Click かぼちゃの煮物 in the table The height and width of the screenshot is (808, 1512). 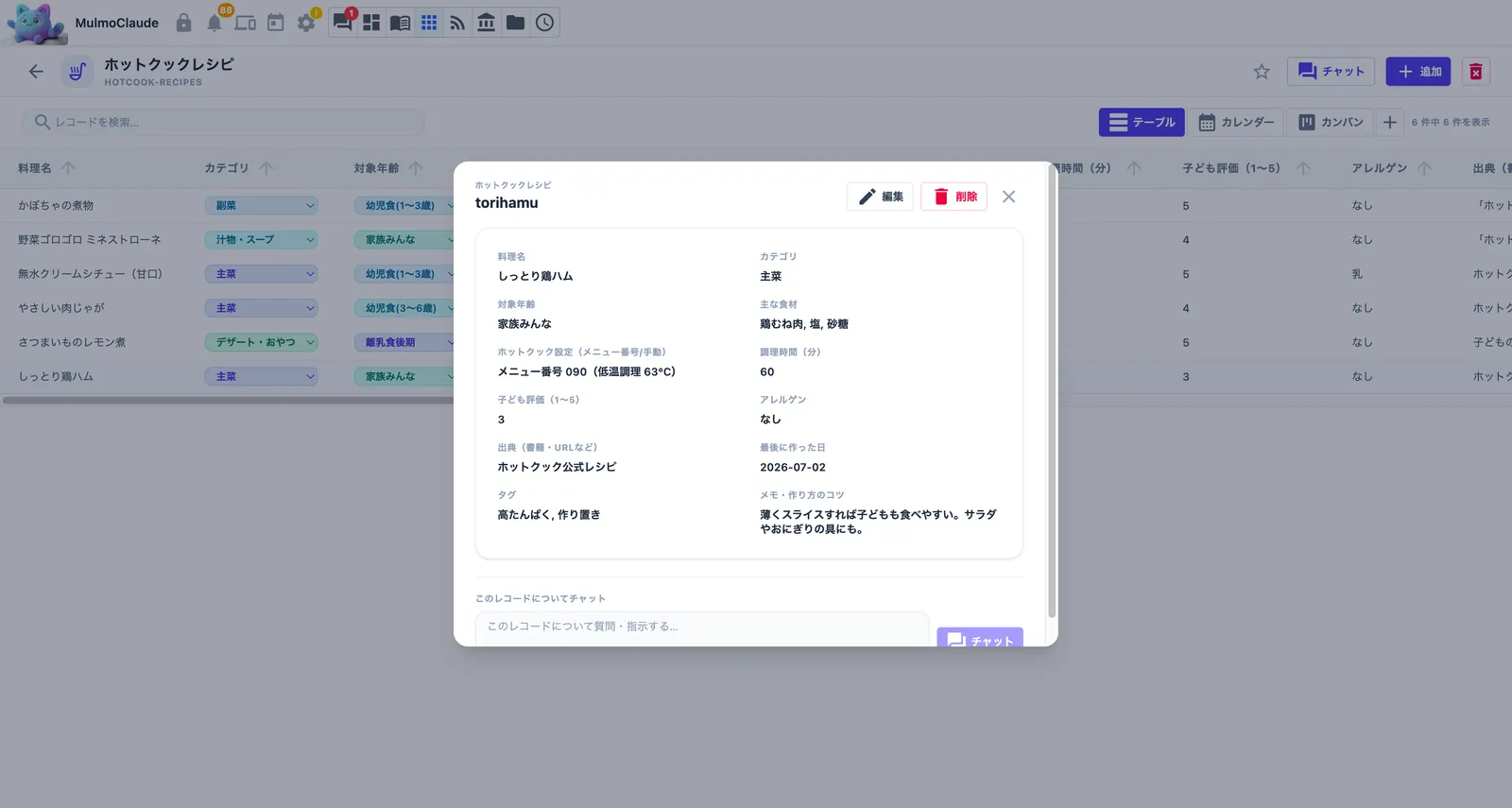click(56, 205)
